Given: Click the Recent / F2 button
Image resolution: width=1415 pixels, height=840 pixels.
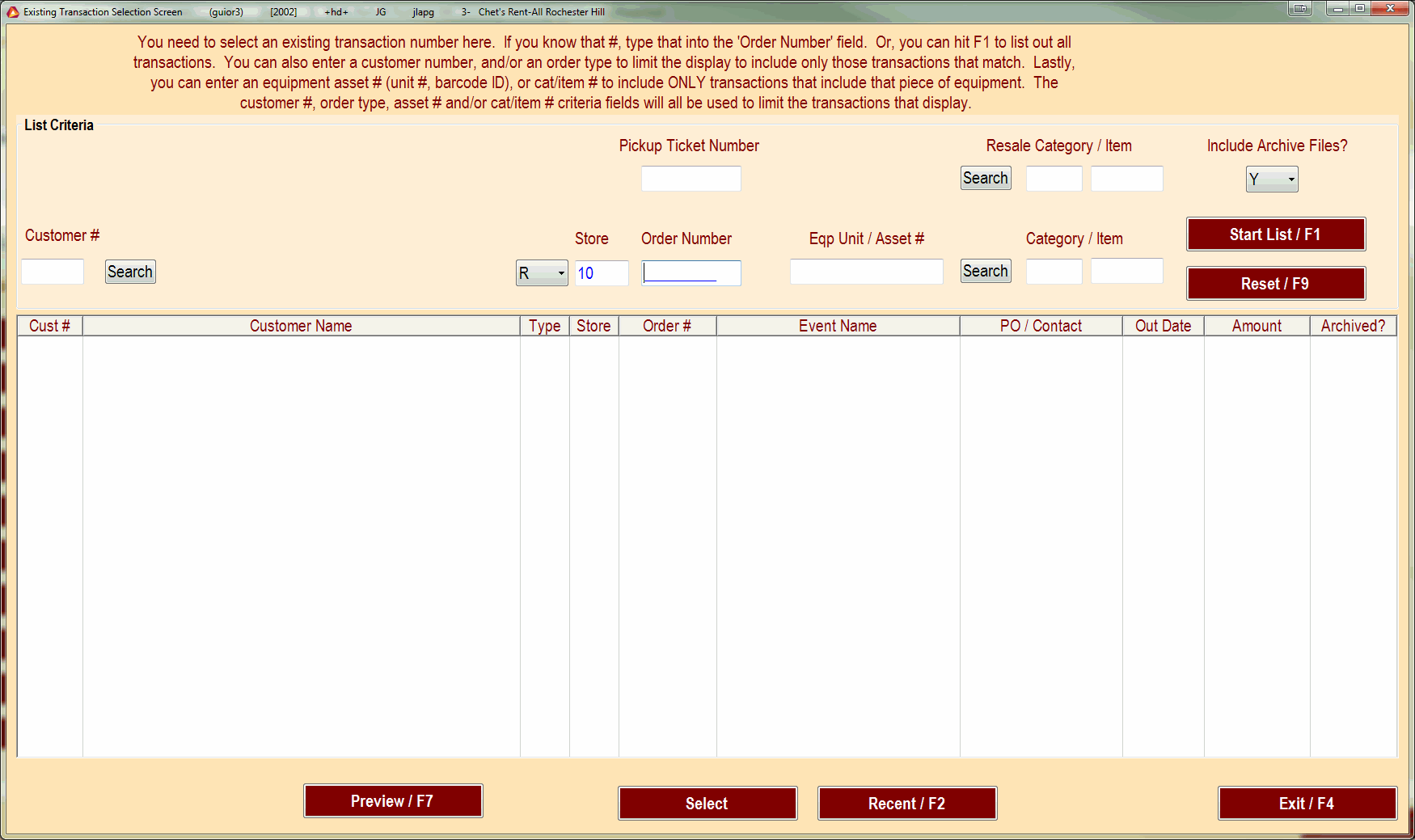Looking at the screenshot, I should (x=907, y=804).
